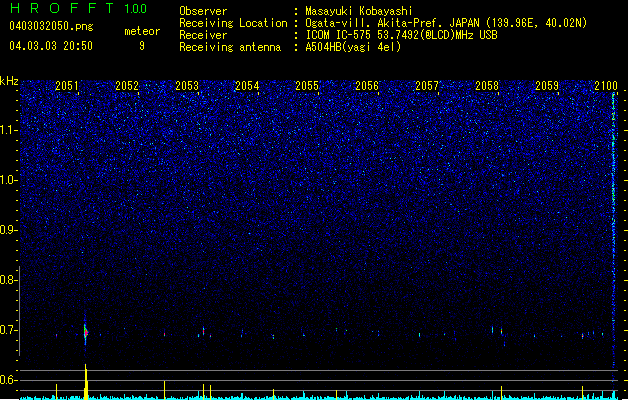Click the tallest yellow intensity spike
Image resolution: width=629 pixels, height=400 pixels.
click(x=86, y=382)
